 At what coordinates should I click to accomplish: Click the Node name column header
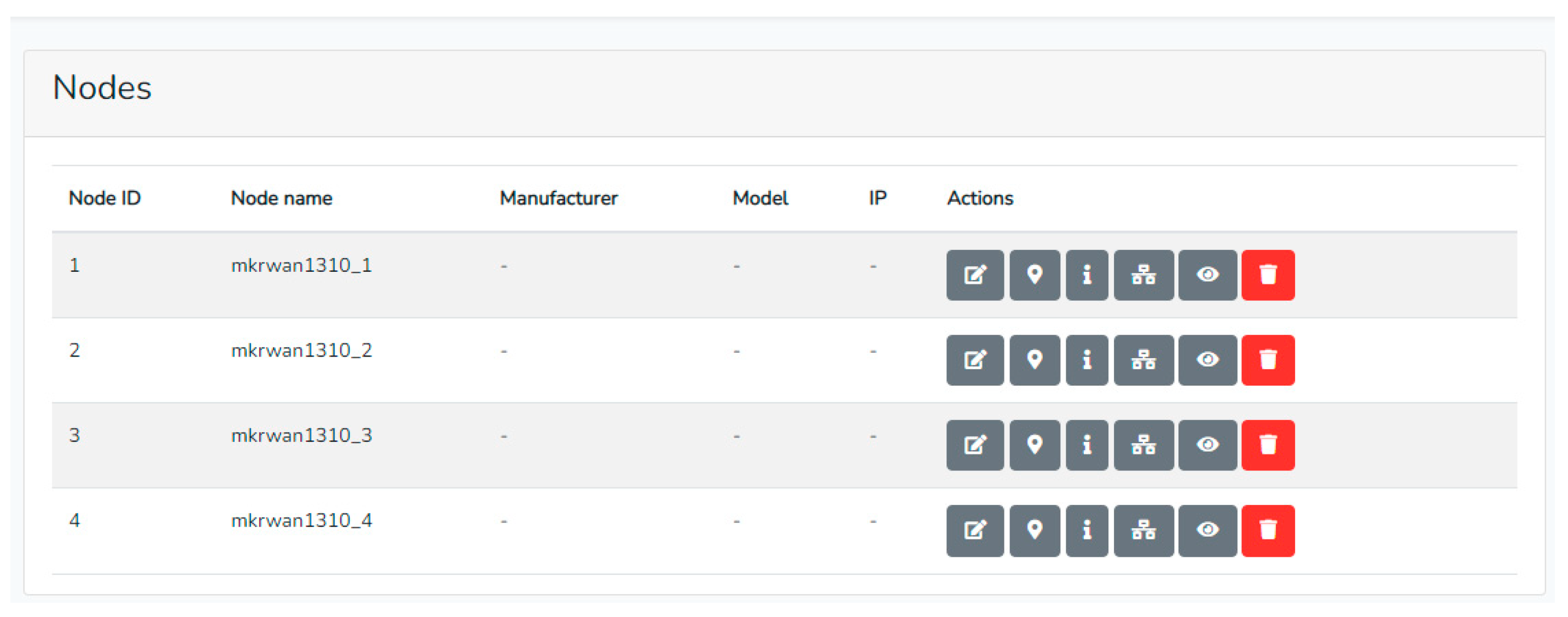point(281,199)
